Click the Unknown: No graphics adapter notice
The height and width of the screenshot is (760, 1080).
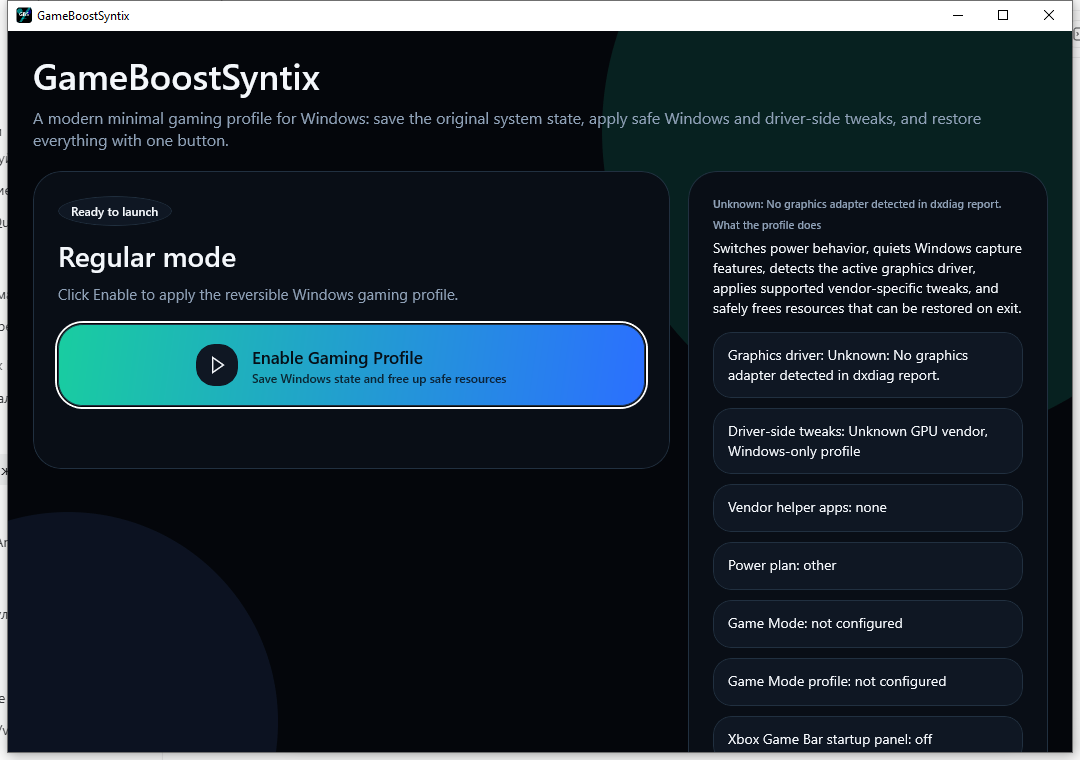857,204
